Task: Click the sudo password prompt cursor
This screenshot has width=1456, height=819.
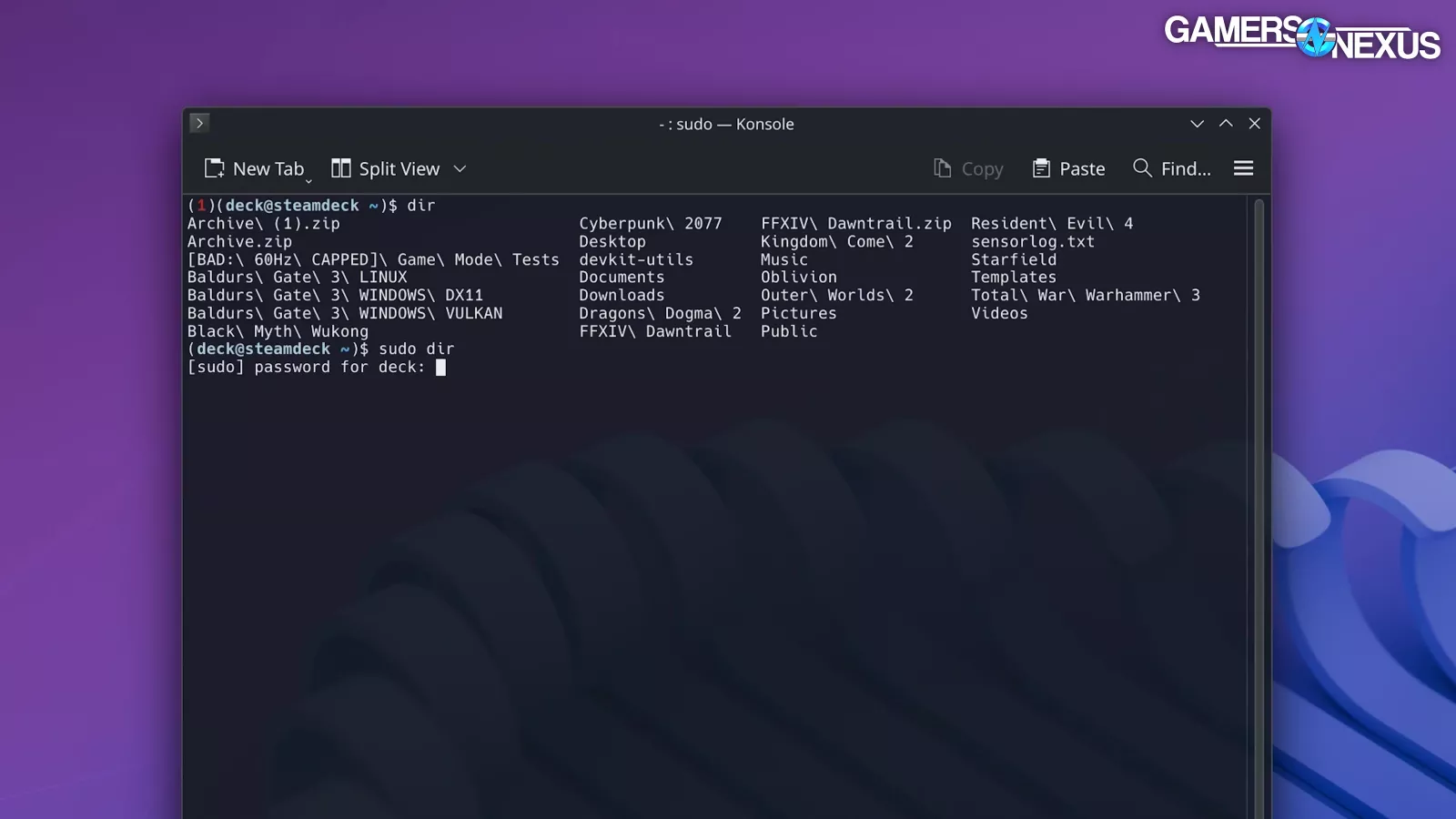Action: tap(440, 368)
